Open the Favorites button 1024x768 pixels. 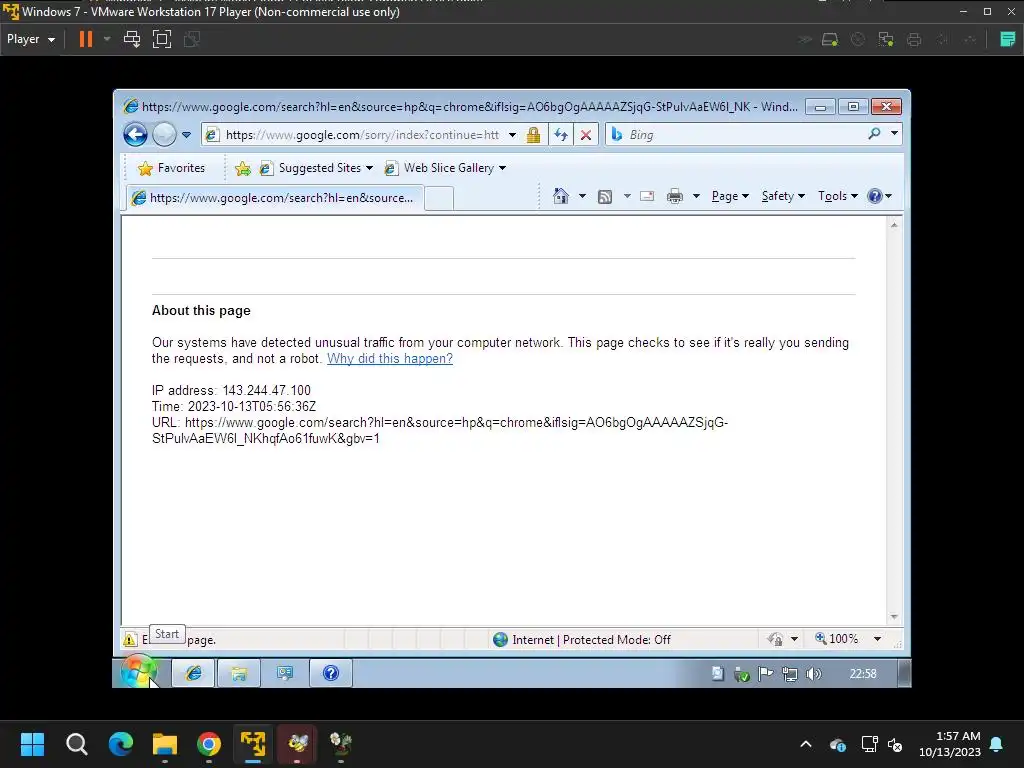click(x=171, y=168)
